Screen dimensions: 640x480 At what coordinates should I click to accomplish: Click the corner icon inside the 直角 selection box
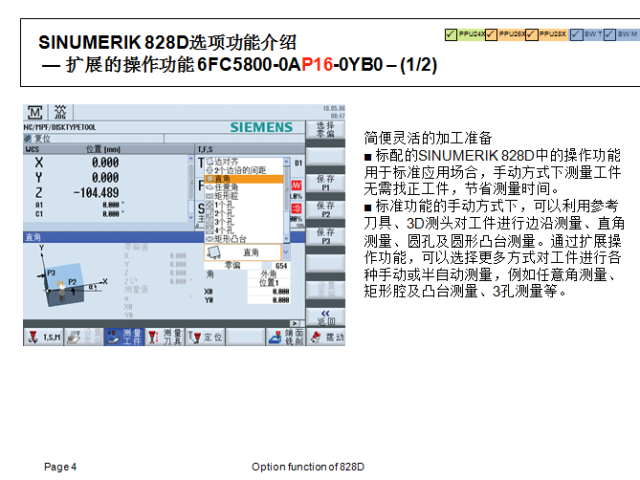pos(213,253)
